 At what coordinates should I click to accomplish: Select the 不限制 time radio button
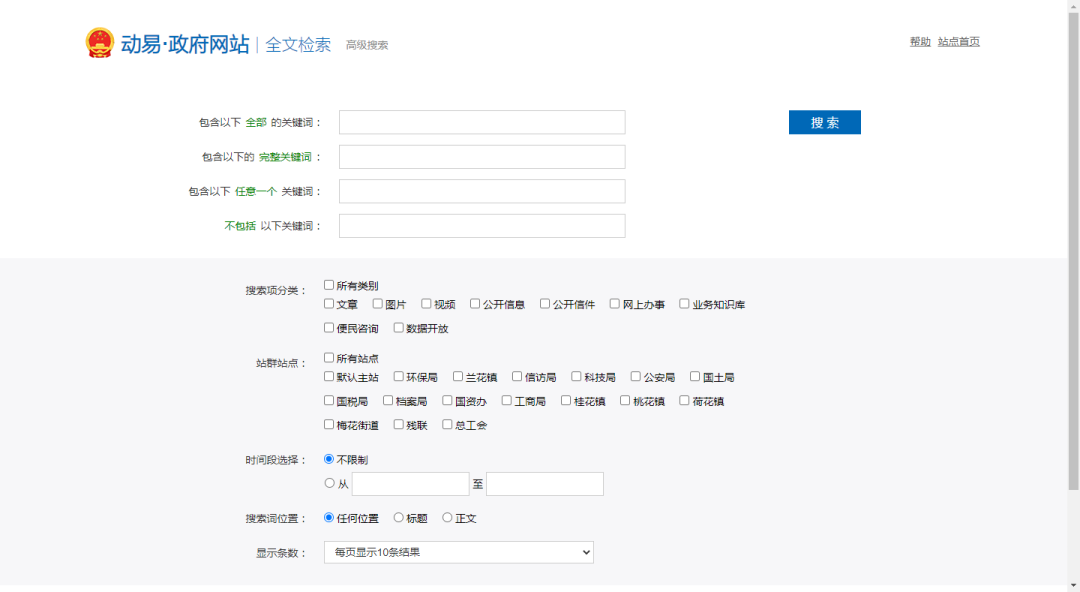tap(329, 459)
